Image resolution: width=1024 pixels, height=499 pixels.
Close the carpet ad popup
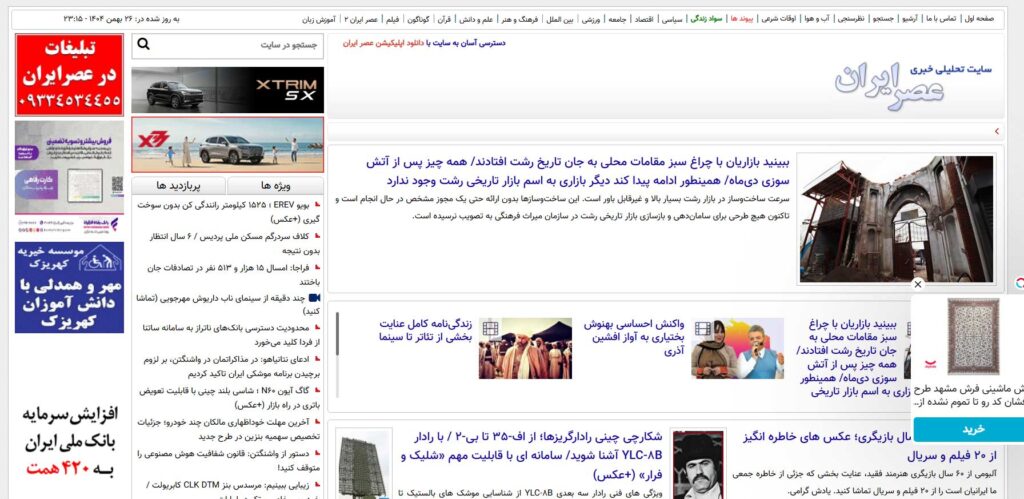[918, 285]
